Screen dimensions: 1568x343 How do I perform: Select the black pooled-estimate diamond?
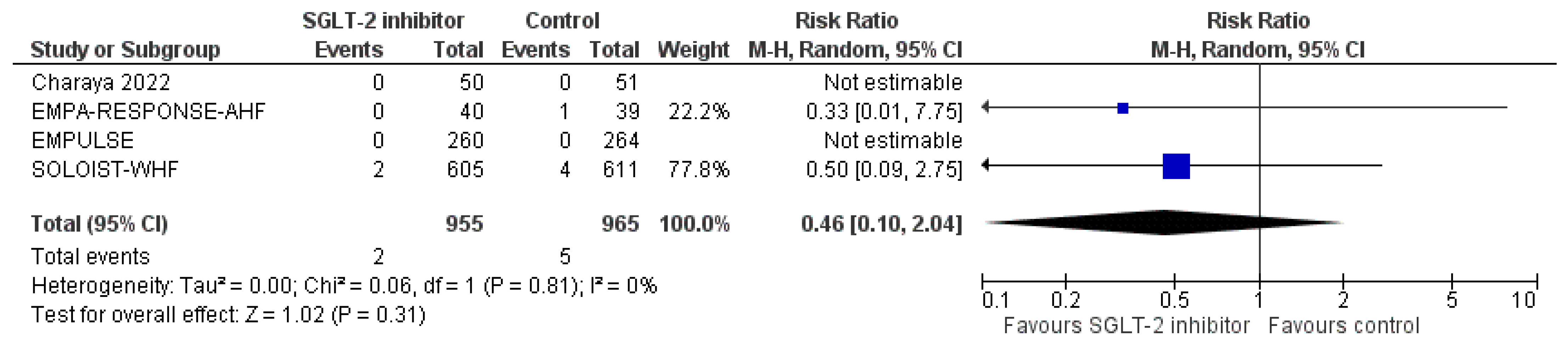pos(1164,223)
